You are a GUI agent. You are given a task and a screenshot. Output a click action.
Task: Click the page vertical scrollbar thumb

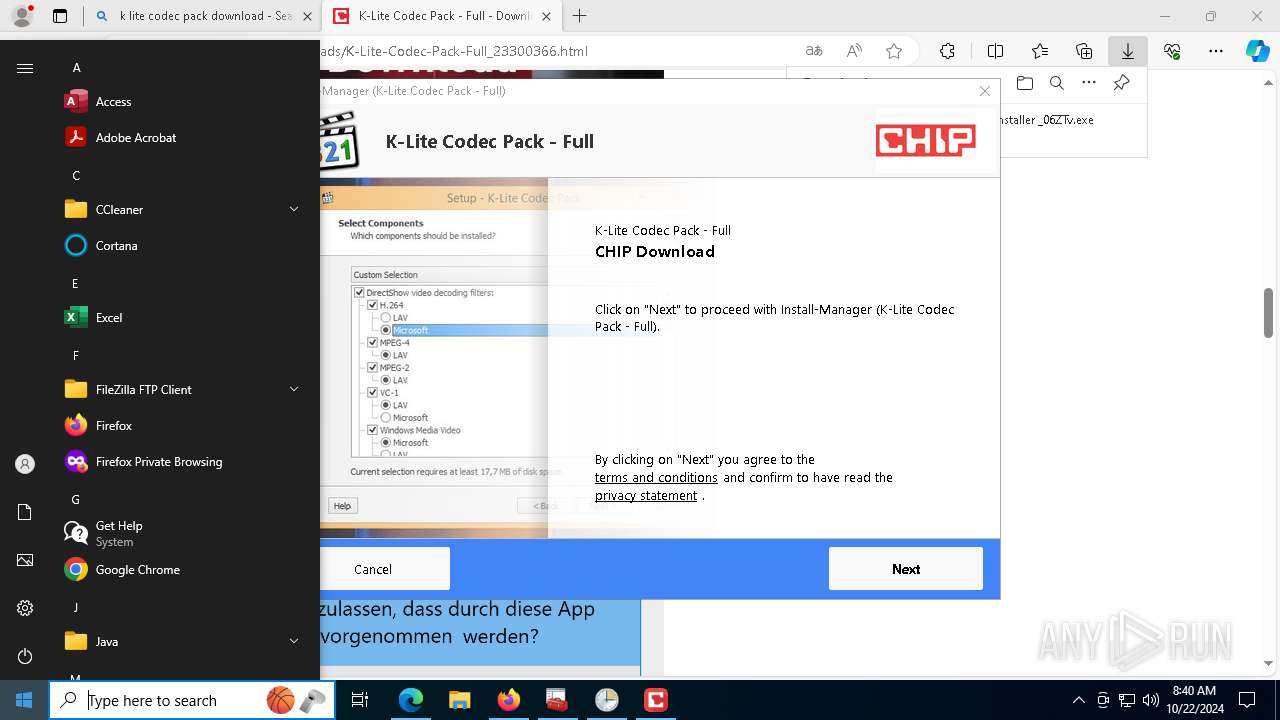pos(1268,313)
